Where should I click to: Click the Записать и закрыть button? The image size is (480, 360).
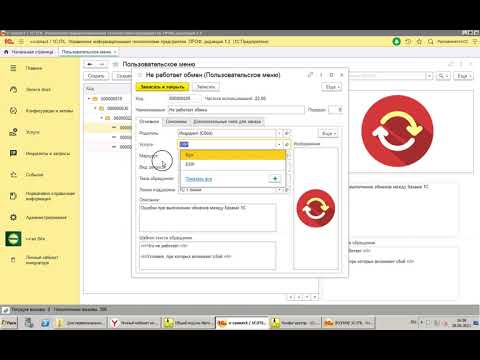coord(162,87)
